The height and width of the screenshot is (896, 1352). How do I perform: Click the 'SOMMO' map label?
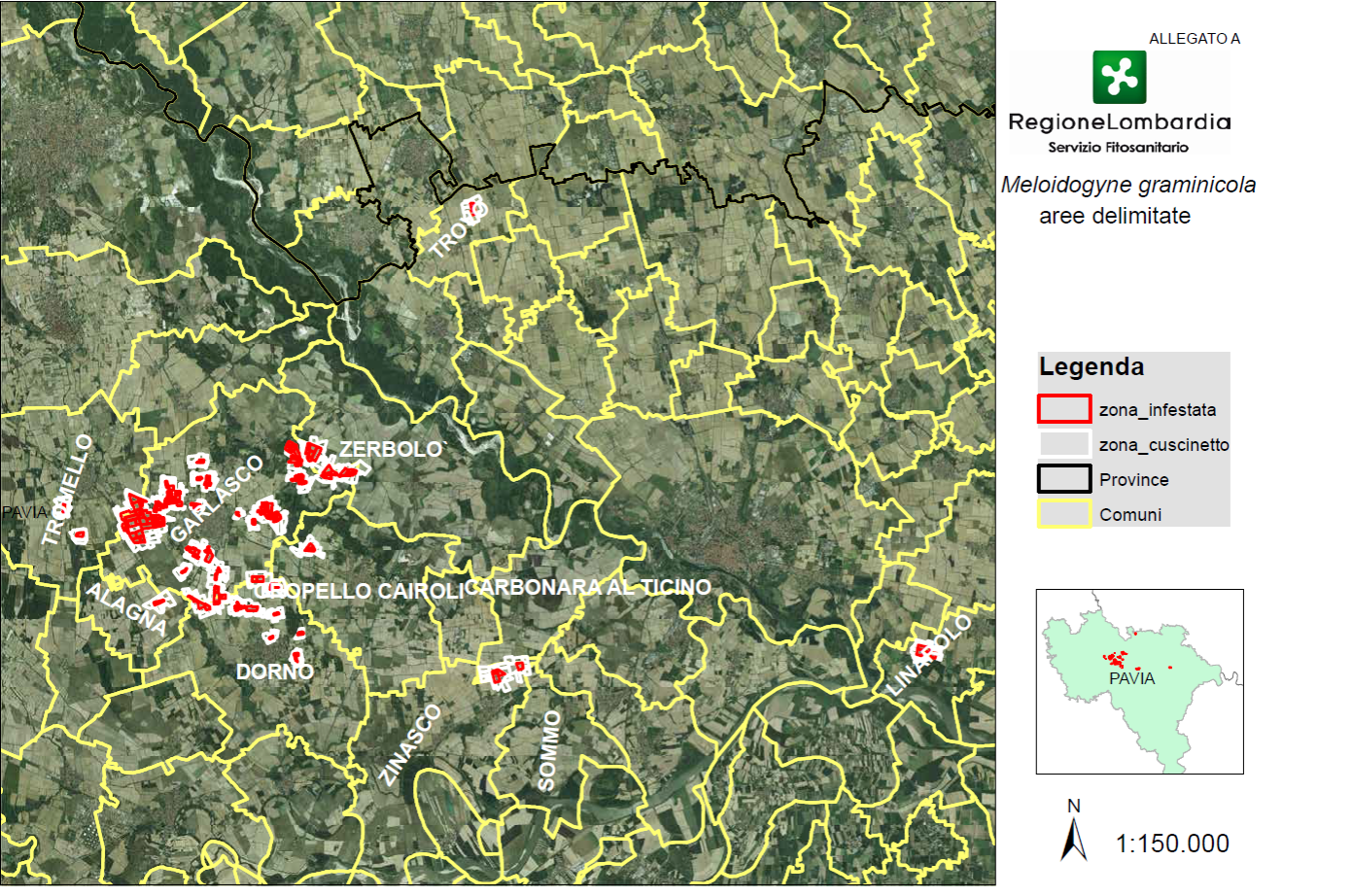(x=549, y=750)
